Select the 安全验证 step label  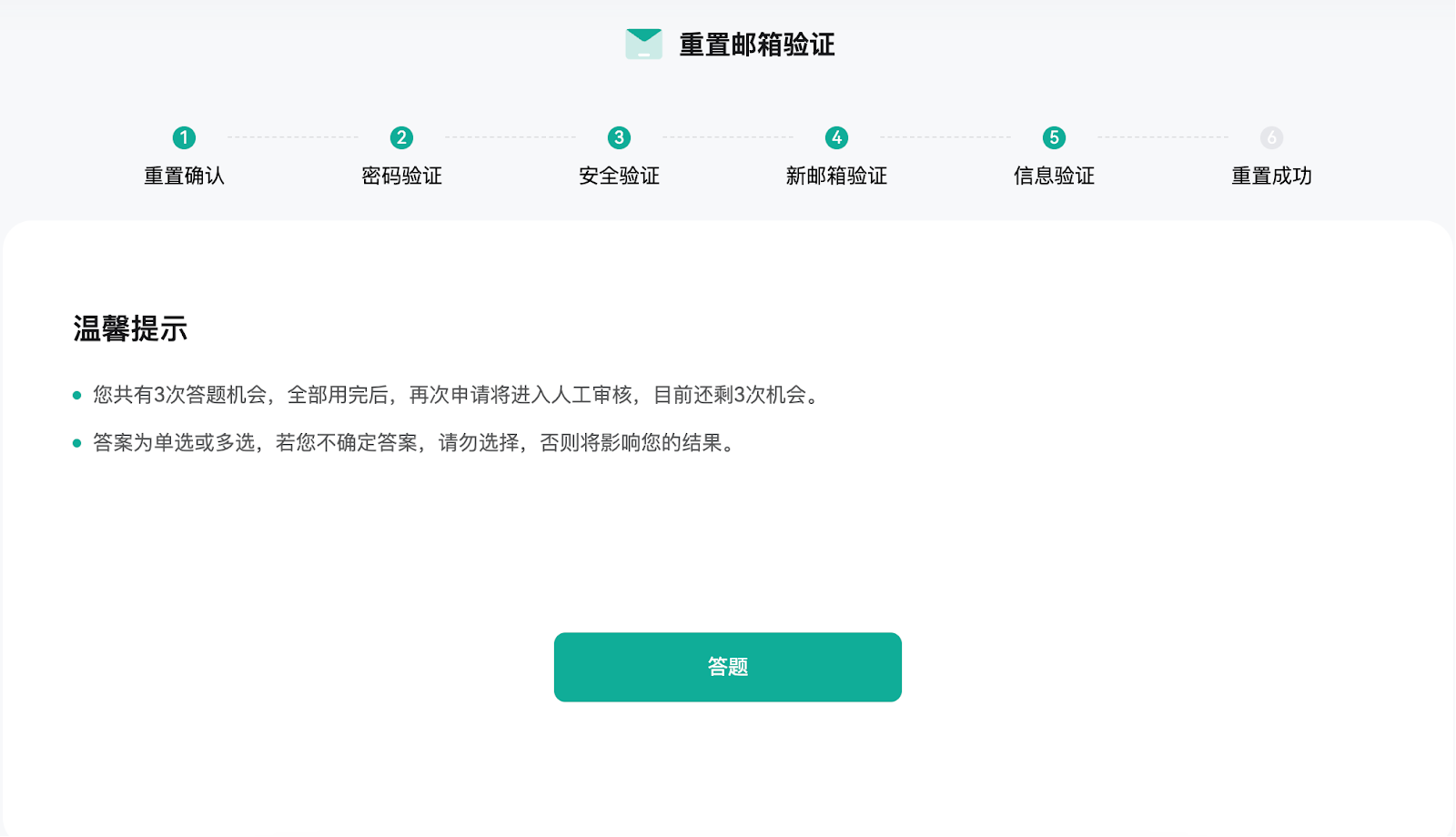619,176
